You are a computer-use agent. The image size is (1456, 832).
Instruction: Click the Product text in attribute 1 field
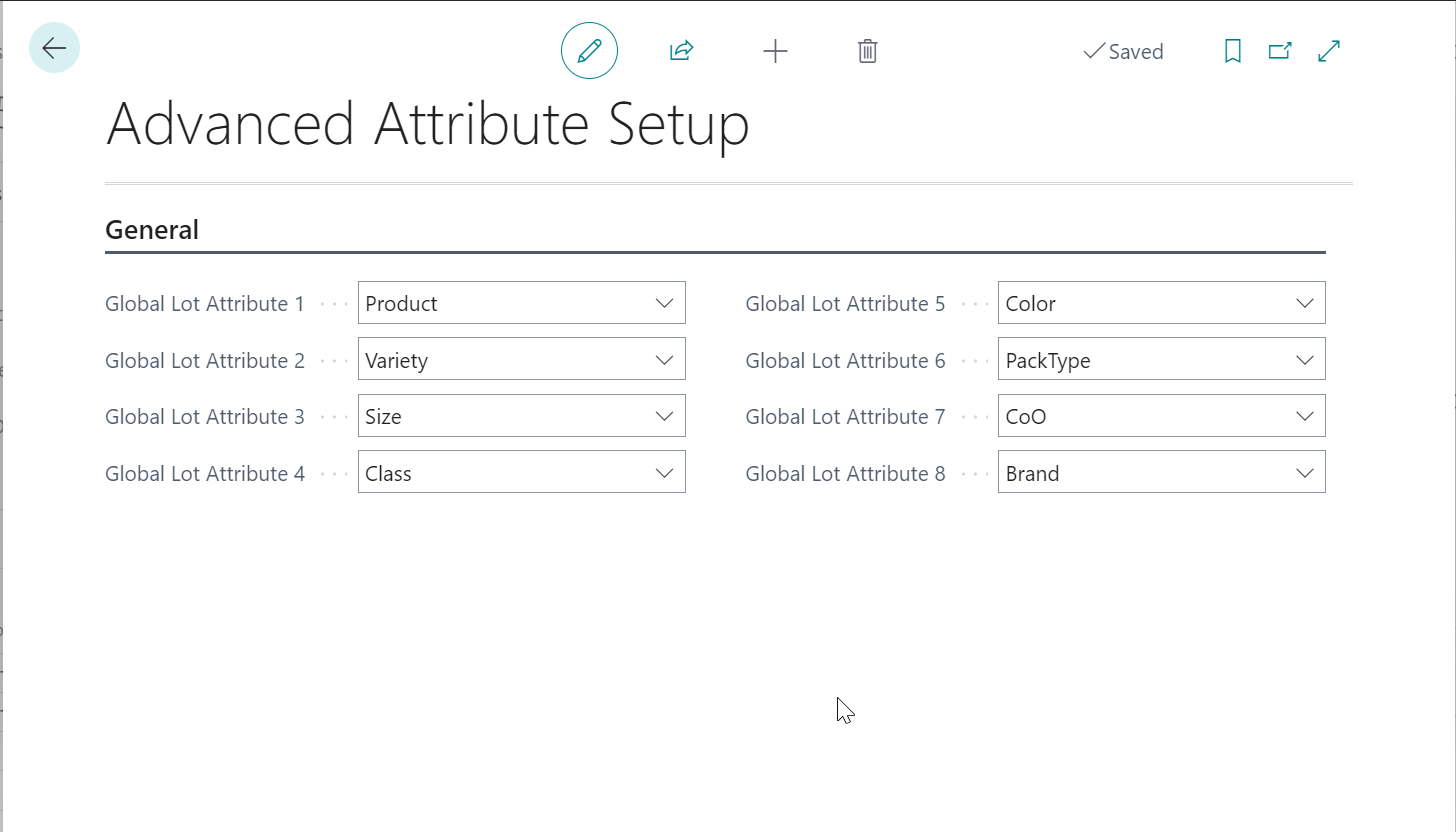[x=402, y=304]
